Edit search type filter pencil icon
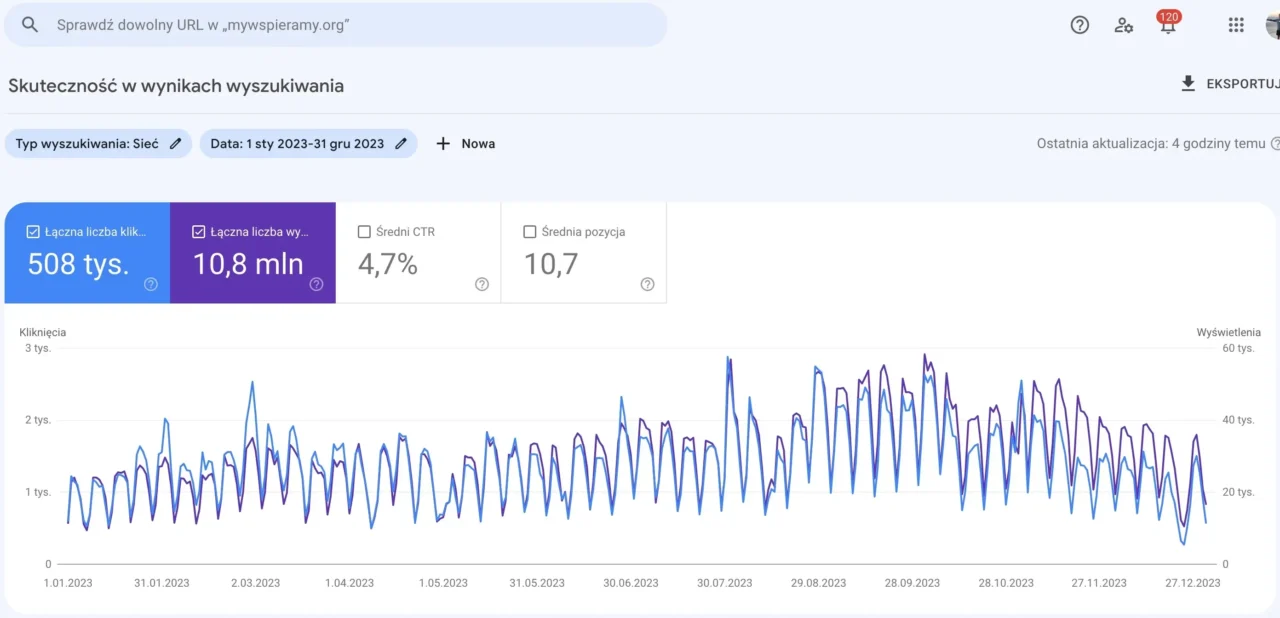 176,143
